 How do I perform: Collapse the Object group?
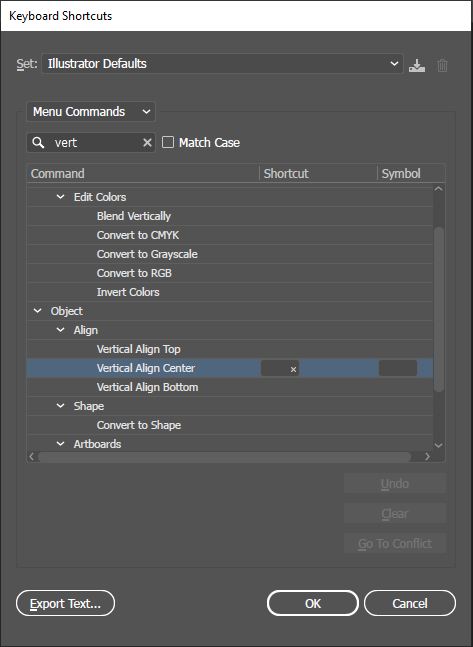point(37,311)
